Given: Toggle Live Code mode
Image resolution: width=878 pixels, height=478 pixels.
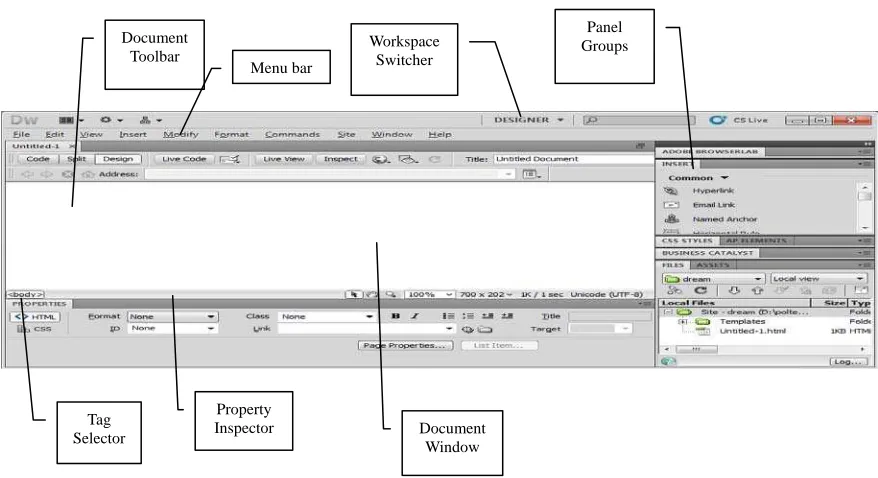Looking at the screenshot, I should (x=184, y=159).
